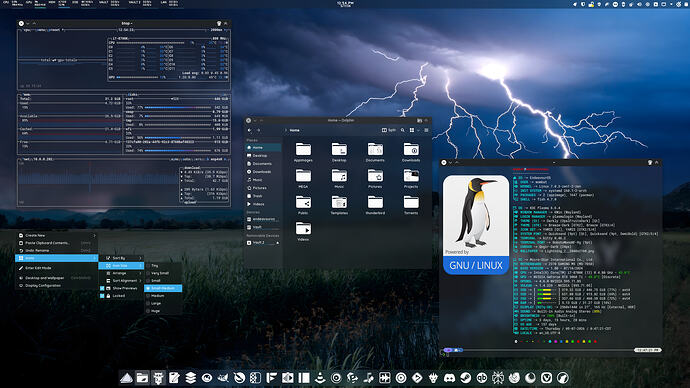Open view mode dropdown arrow in Dolphin
The height and width of the screenshot is (388, 690).
[418, 130]
